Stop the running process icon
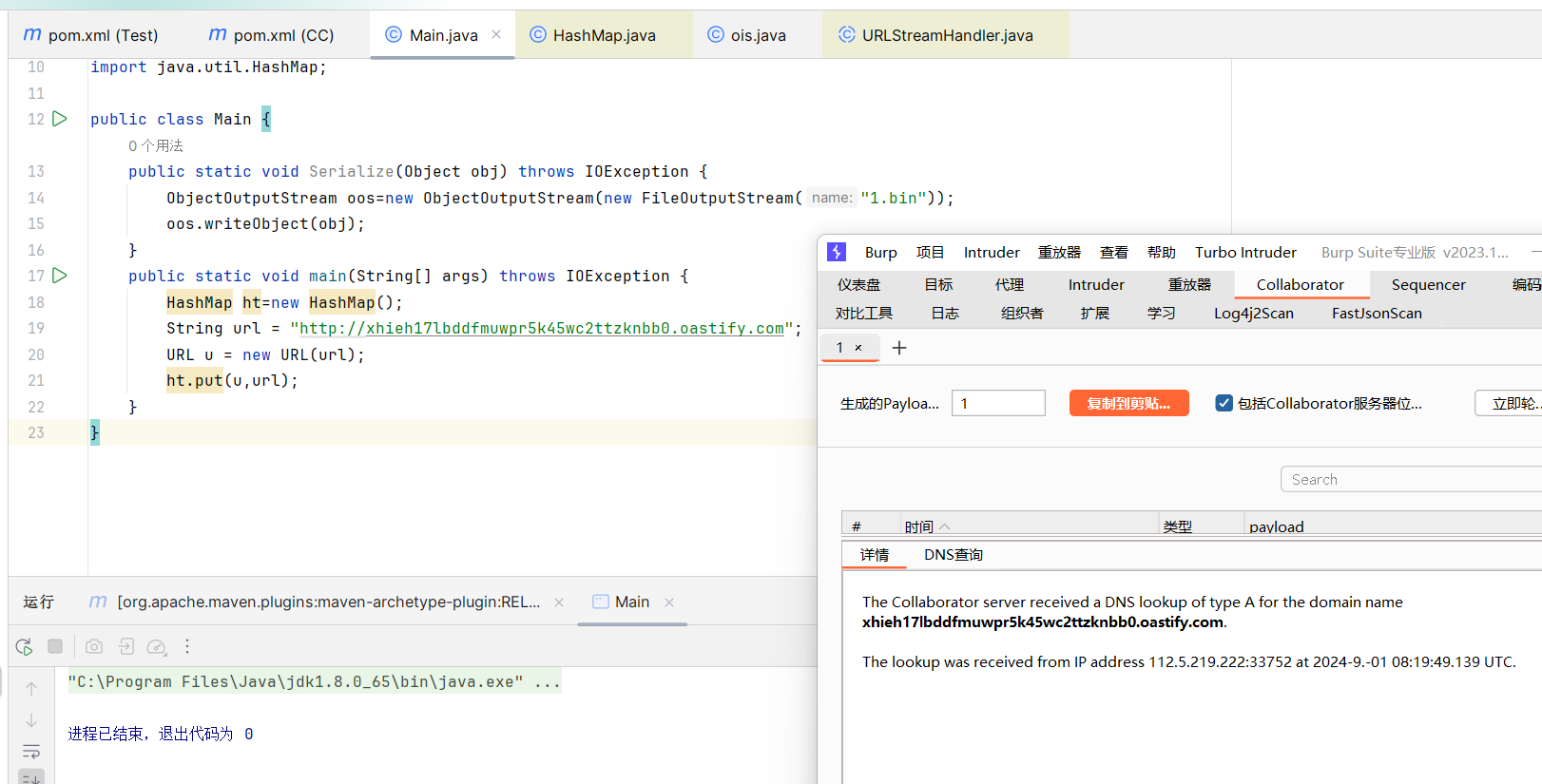The image size is (1542, 784). tap(55, 646)
